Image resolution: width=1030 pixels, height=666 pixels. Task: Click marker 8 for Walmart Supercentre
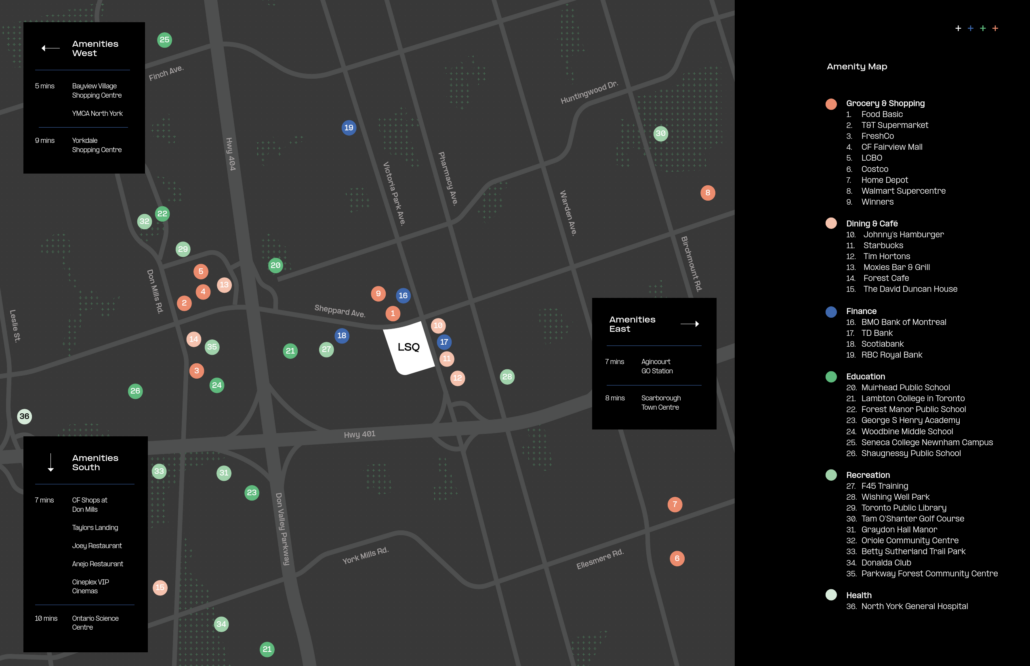[x=708, y=193]
